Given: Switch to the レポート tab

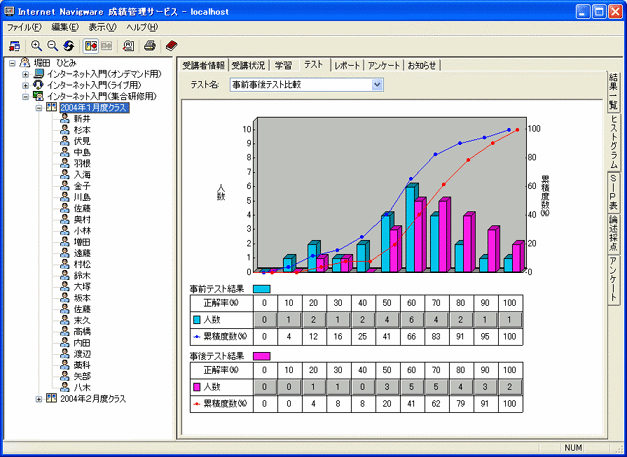Looking at the screenshot, I should point(347,65).
